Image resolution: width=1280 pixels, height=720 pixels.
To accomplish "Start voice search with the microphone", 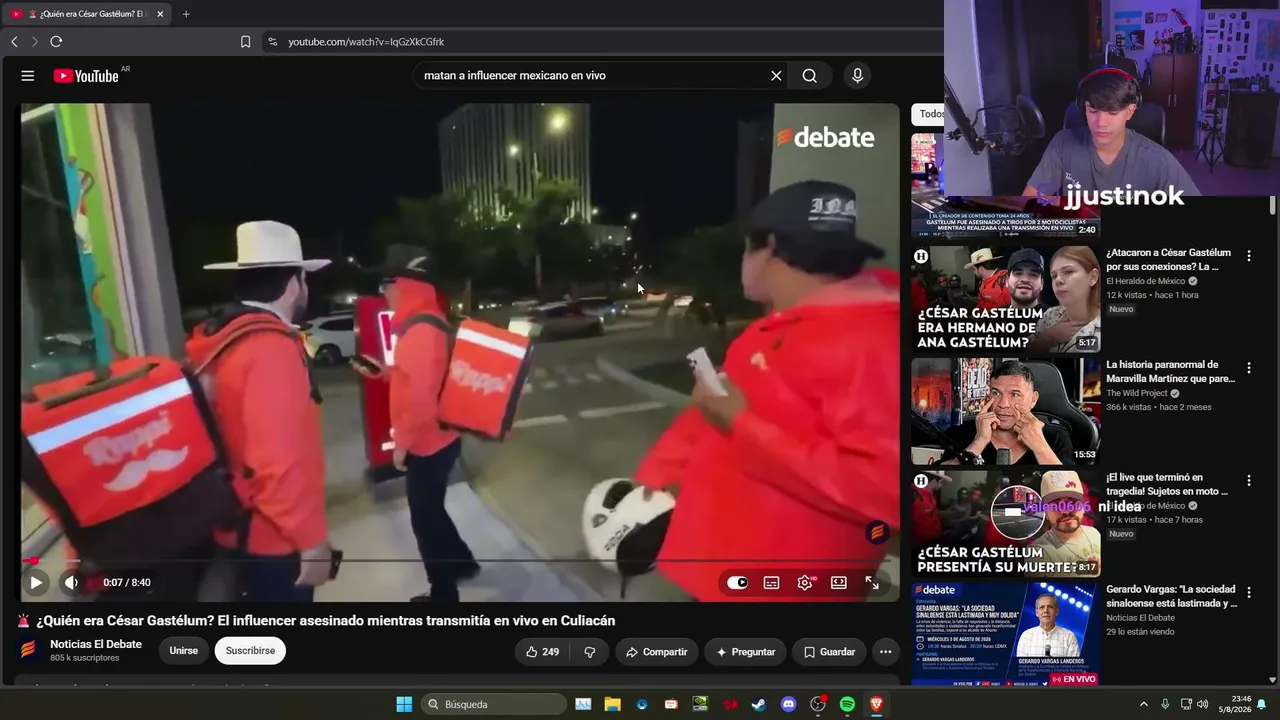I will coord(857,76).
